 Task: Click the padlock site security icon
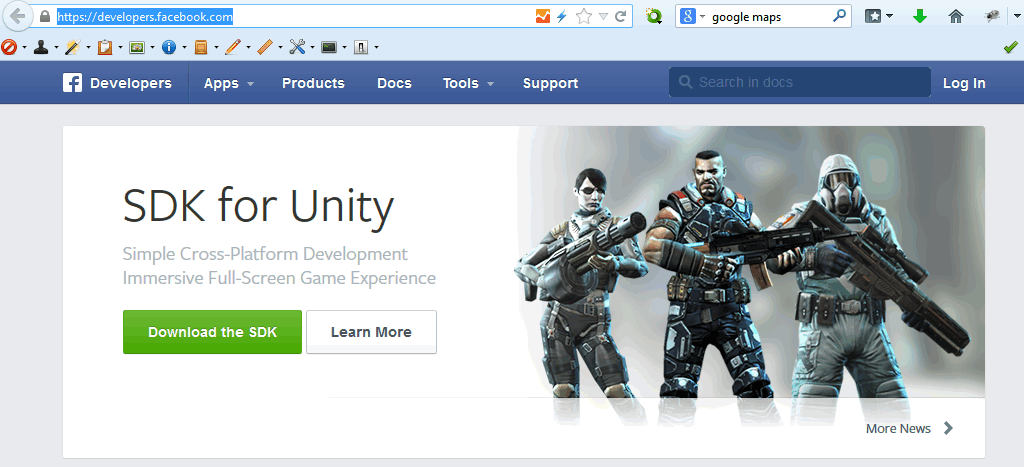click(45, 17)
